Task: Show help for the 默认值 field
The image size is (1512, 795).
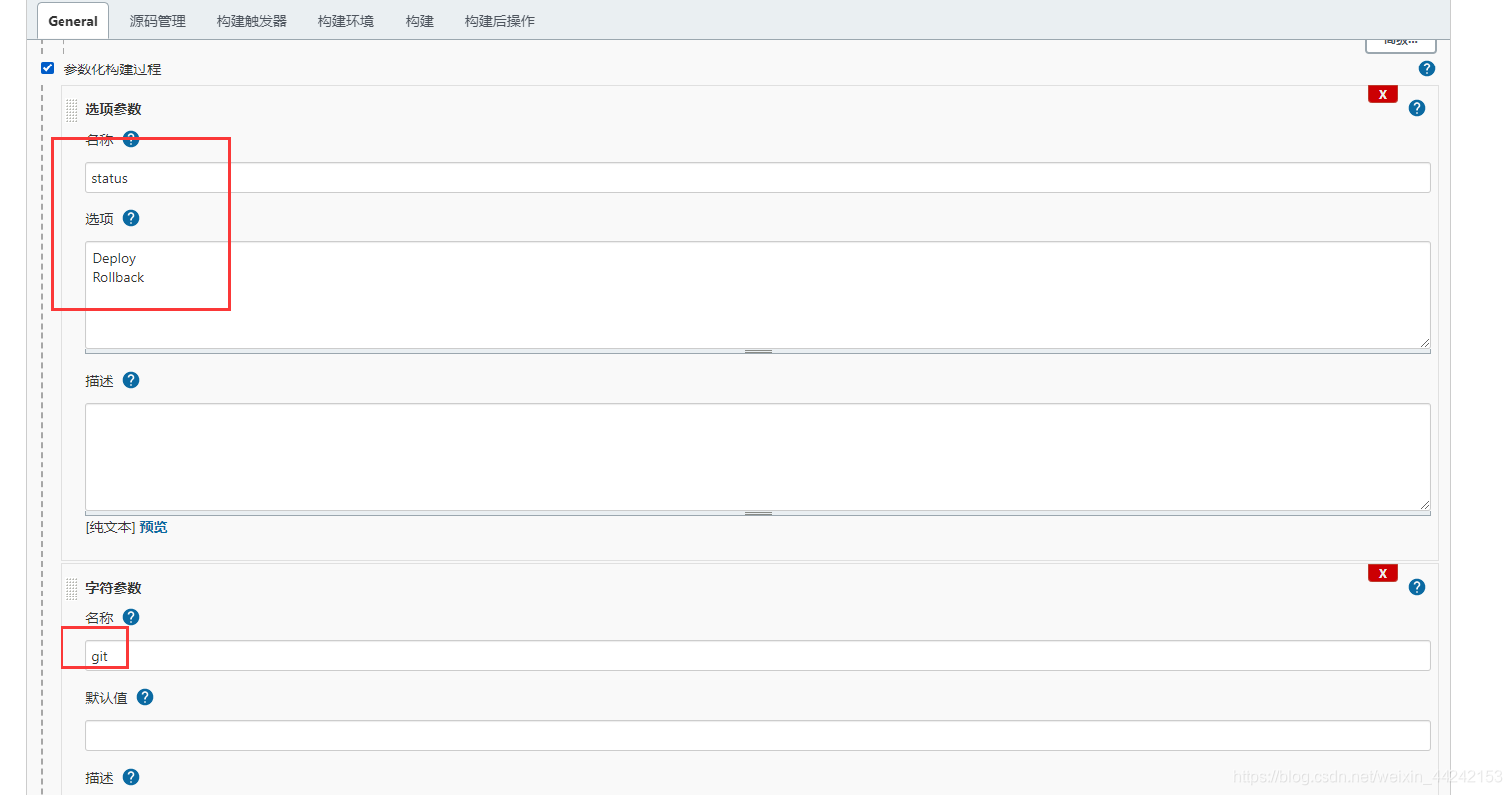Action: 145,697
